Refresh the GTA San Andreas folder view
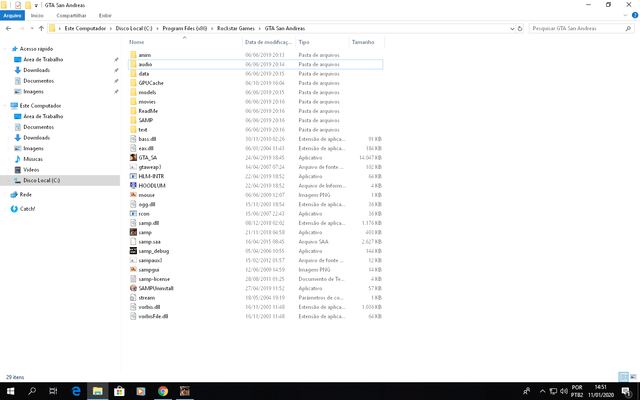The height and width of the screenshot is (400, 640). point(520,29)
